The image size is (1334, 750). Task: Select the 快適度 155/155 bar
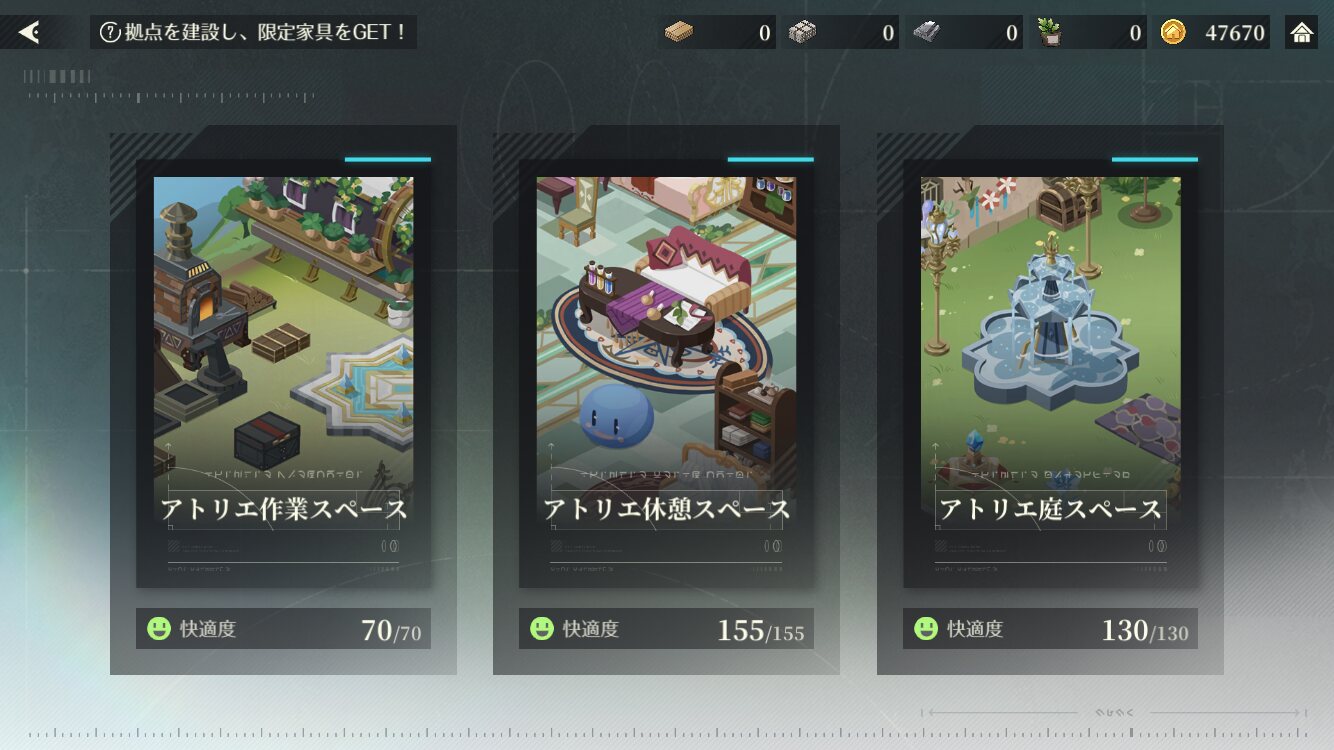(666, 629)
